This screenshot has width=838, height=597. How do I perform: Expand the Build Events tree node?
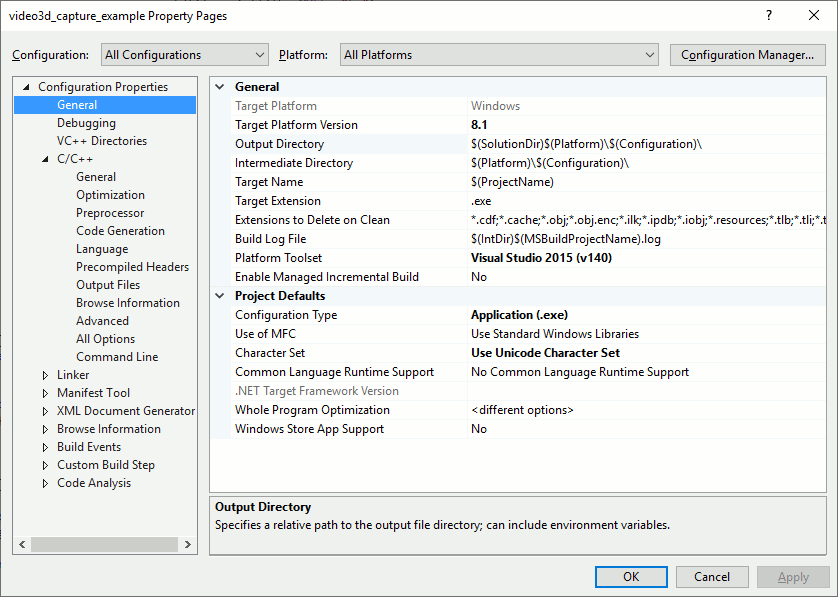[44, 446]
